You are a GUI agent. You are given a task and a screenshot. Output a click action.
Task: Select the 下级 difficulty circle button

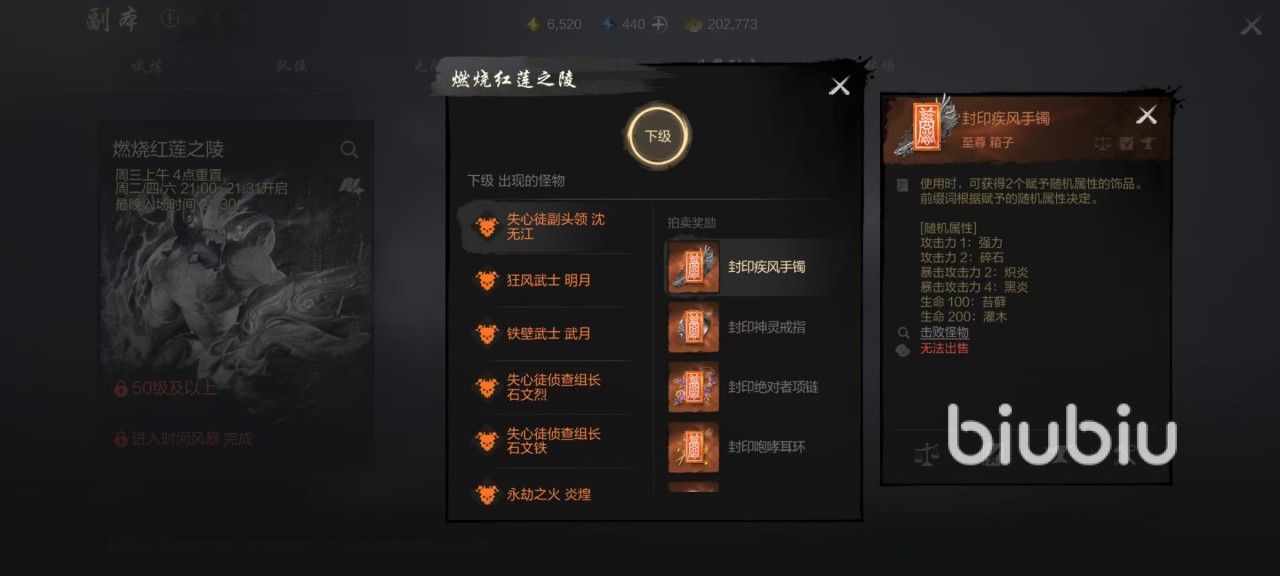click(x=657, y=137)
